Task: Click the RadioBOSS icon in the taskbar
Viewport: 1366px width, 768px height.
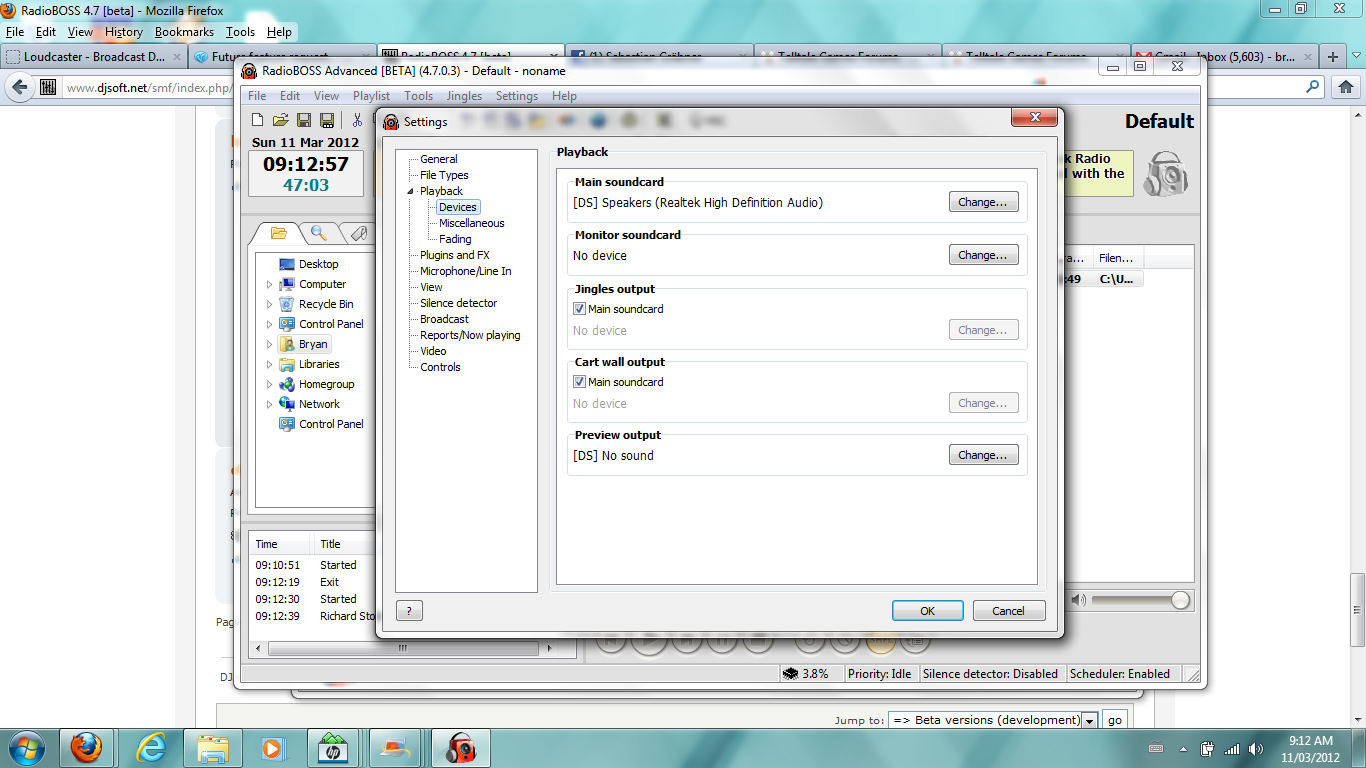Action: pyautogui.click(x=460, y=748)
